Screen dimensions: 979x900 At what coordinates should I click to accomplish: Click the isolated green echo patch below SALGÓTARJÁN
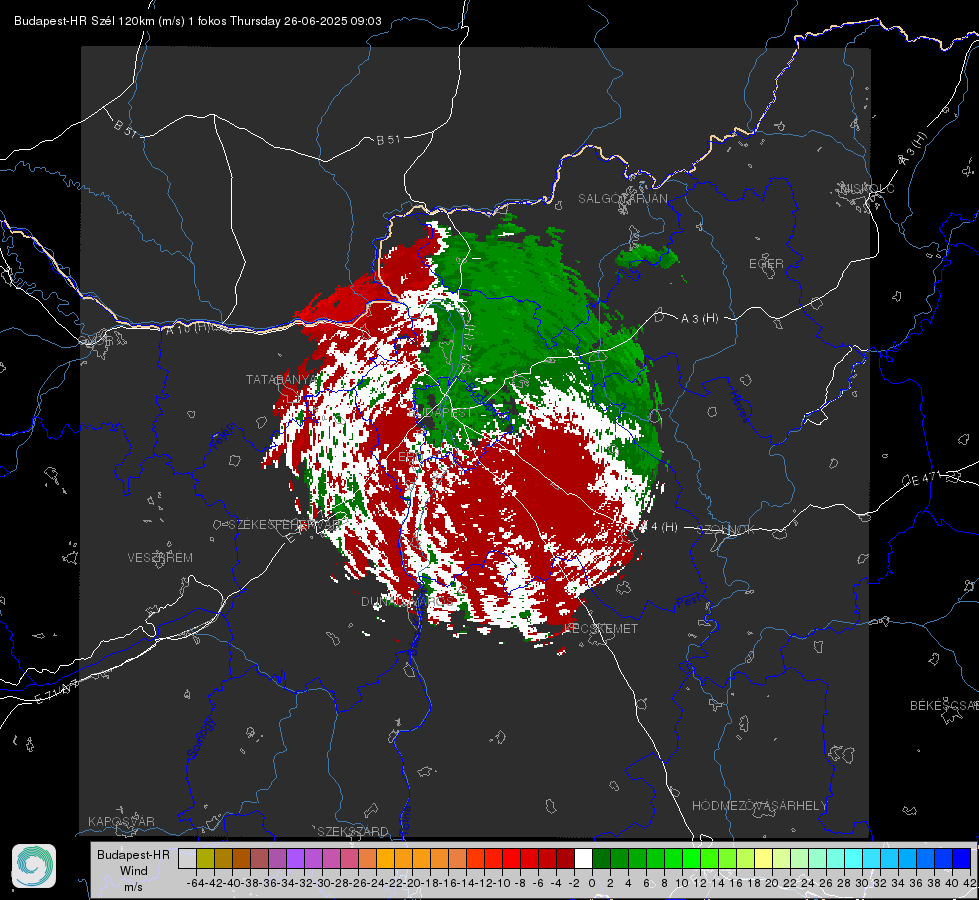click(x=647, y=257)
